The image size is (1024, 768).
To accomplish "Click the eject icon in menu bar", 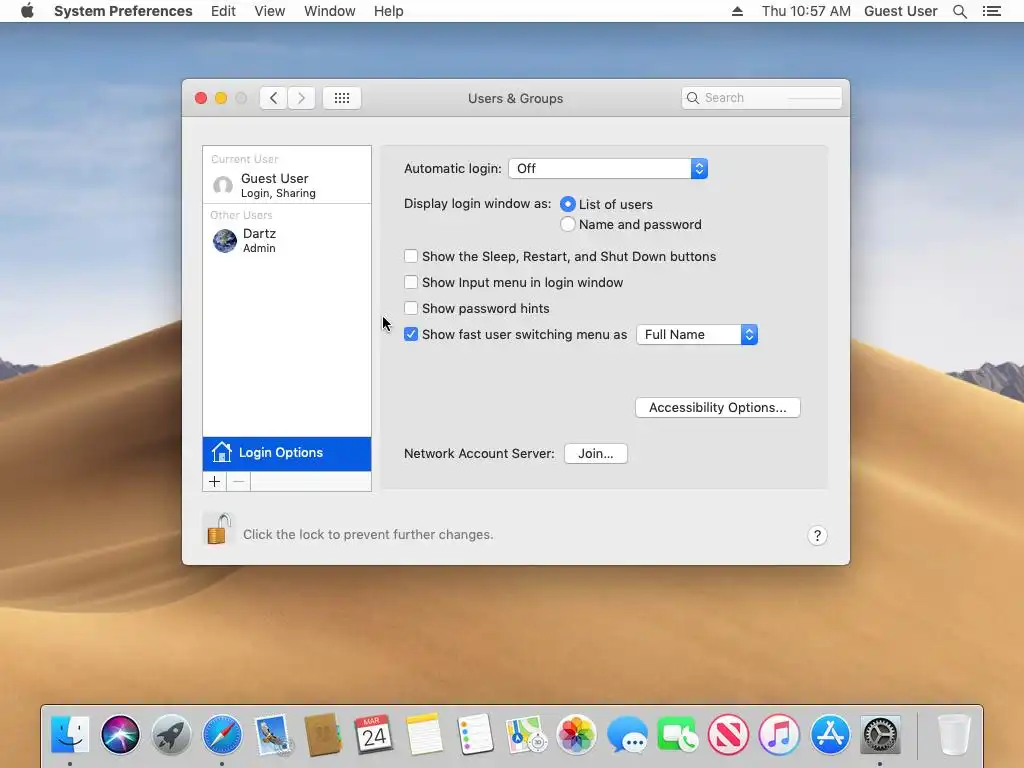I will 737,11.
